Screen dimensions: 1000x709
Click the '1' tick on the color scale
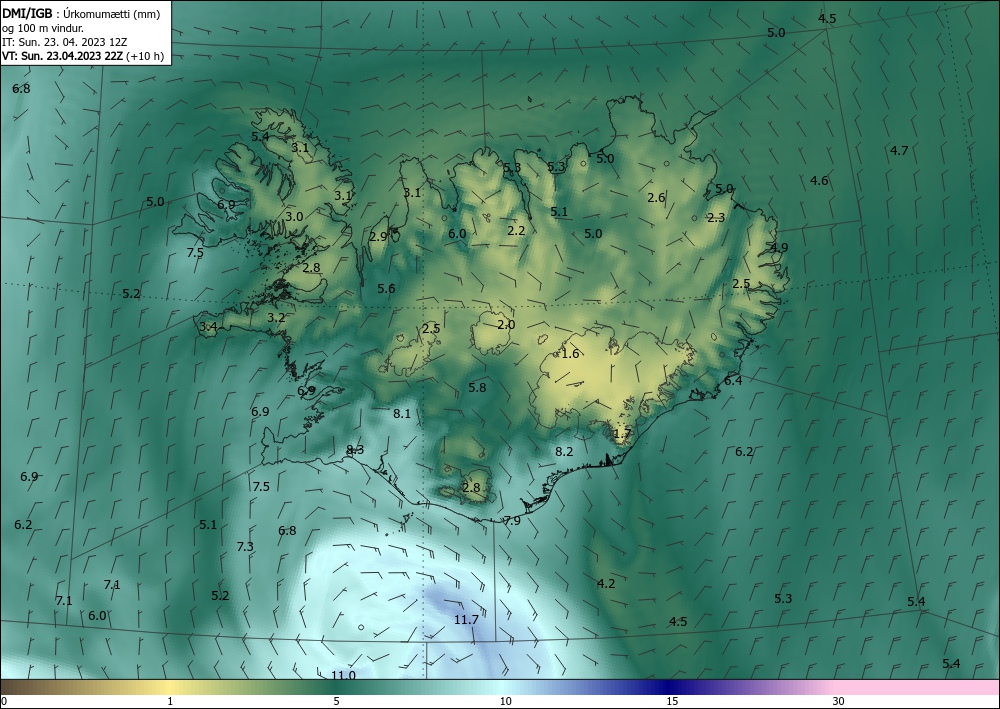point(170,701)
